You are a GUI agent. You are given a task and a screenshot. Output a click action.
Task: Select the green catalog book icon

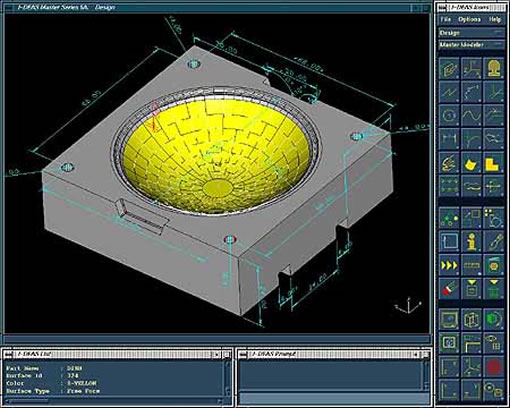click(494, 265)
